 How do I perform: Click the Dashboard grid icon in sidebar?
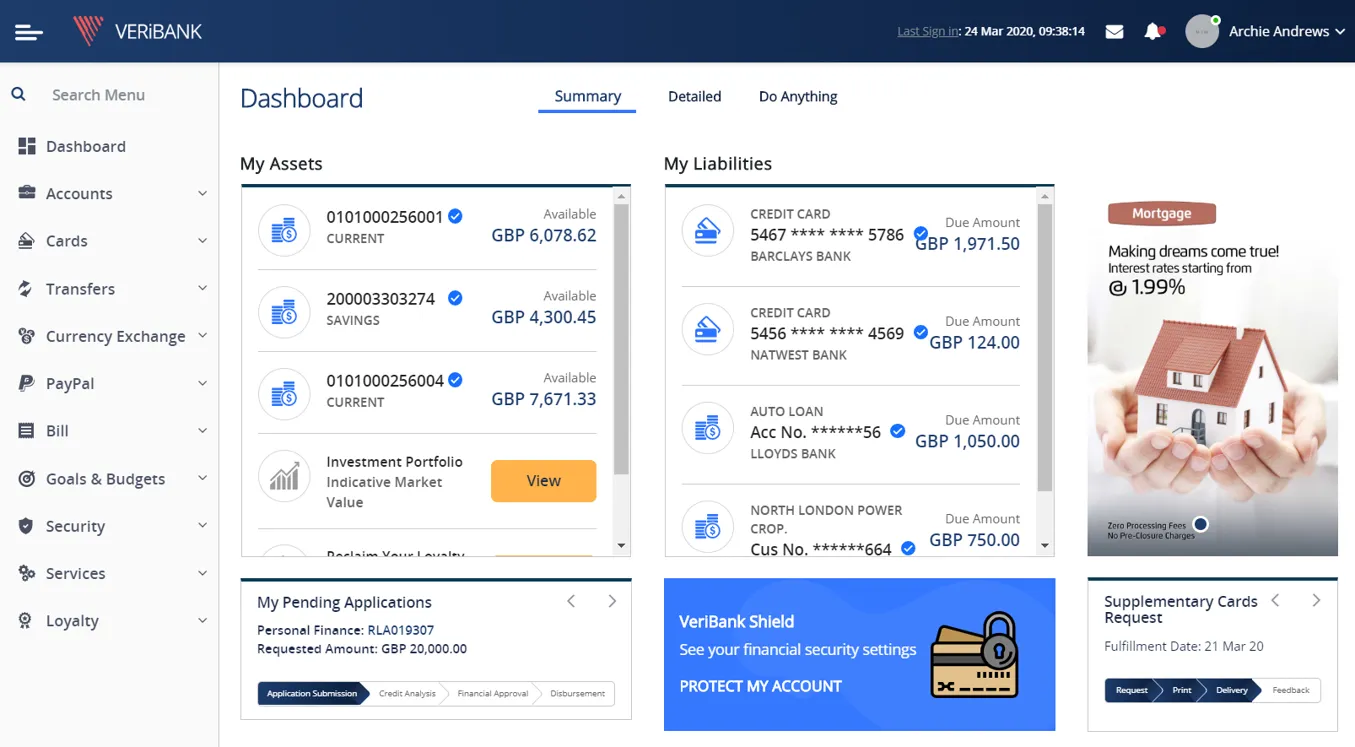(x=27, y=146)
